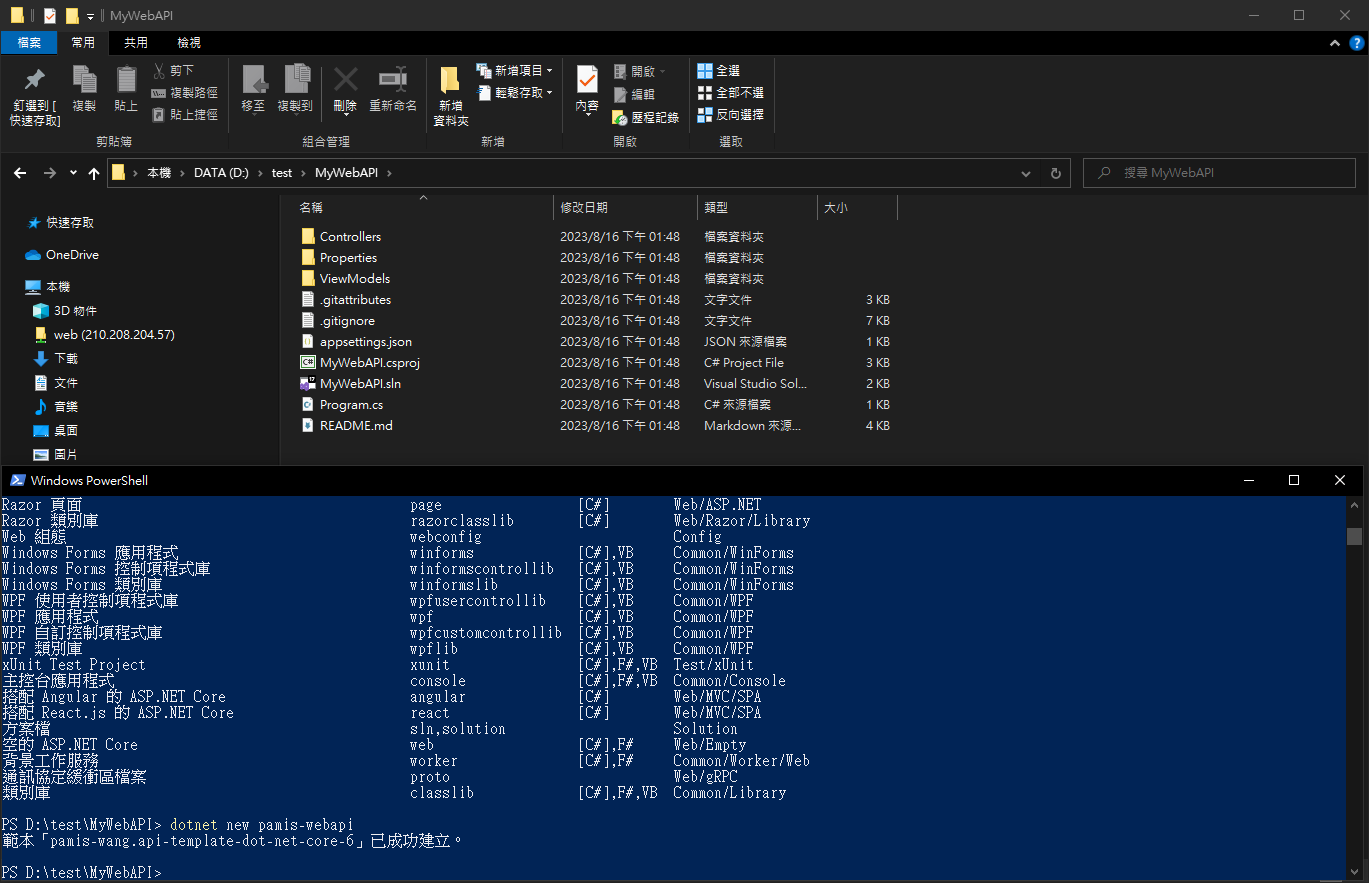Click the chevron after MyWebAPI in path
The height and width of the screenshot is (883, 1369).
point(389,173)
